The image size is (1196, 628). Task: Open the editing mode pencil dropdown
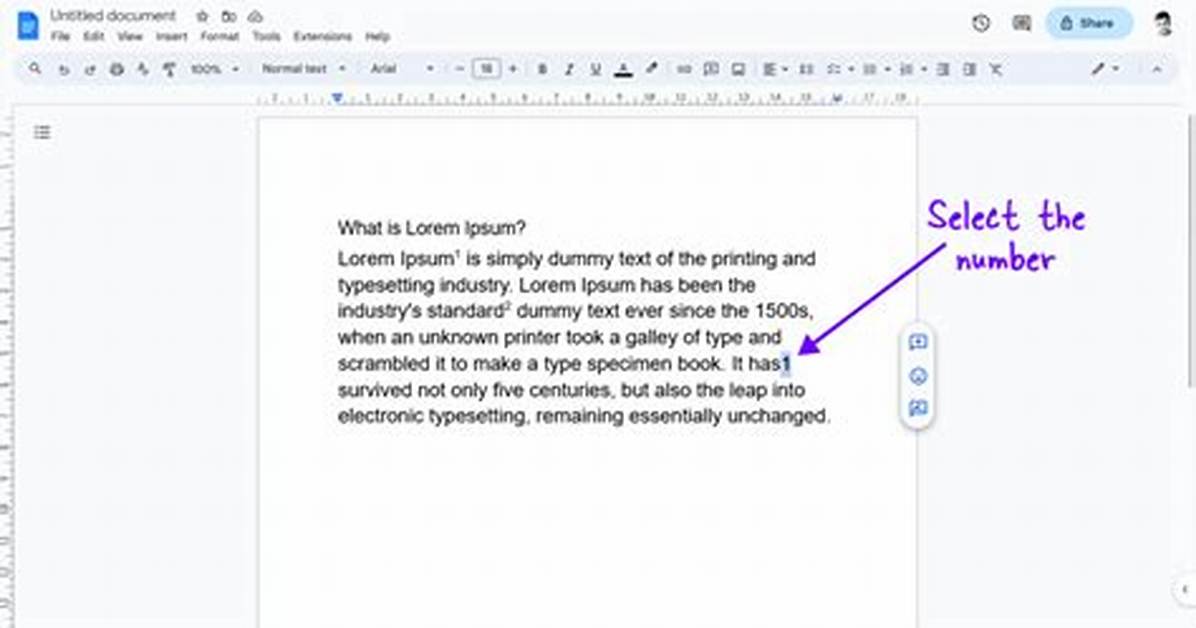point(1104,69)
